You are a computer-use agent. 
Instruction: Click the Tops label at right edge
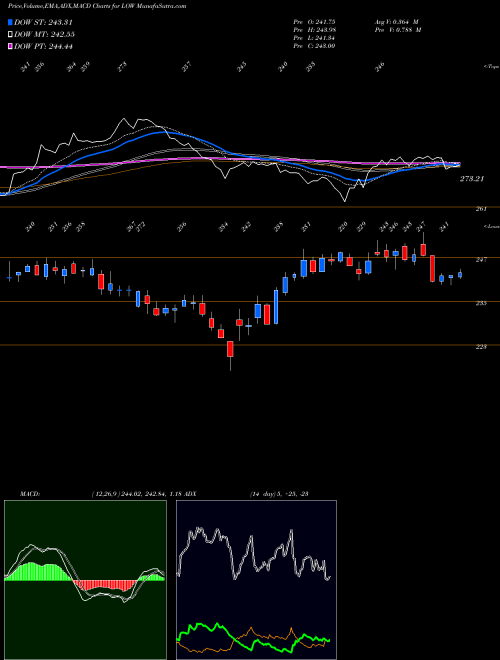pos(491,67)
